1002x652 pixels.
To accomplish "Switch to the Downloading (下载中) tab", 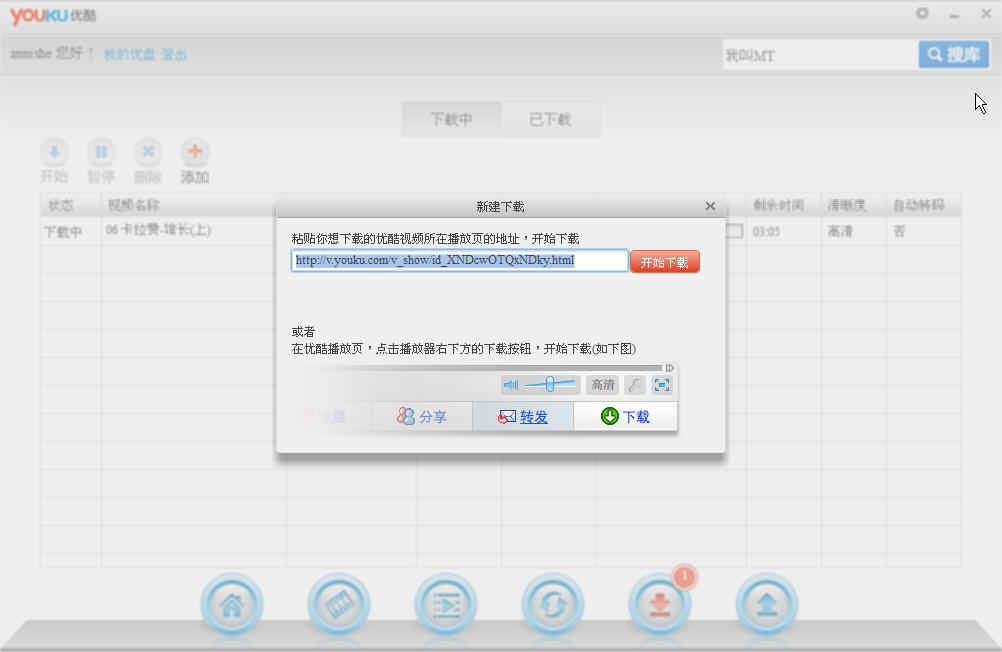I will 452,119.
